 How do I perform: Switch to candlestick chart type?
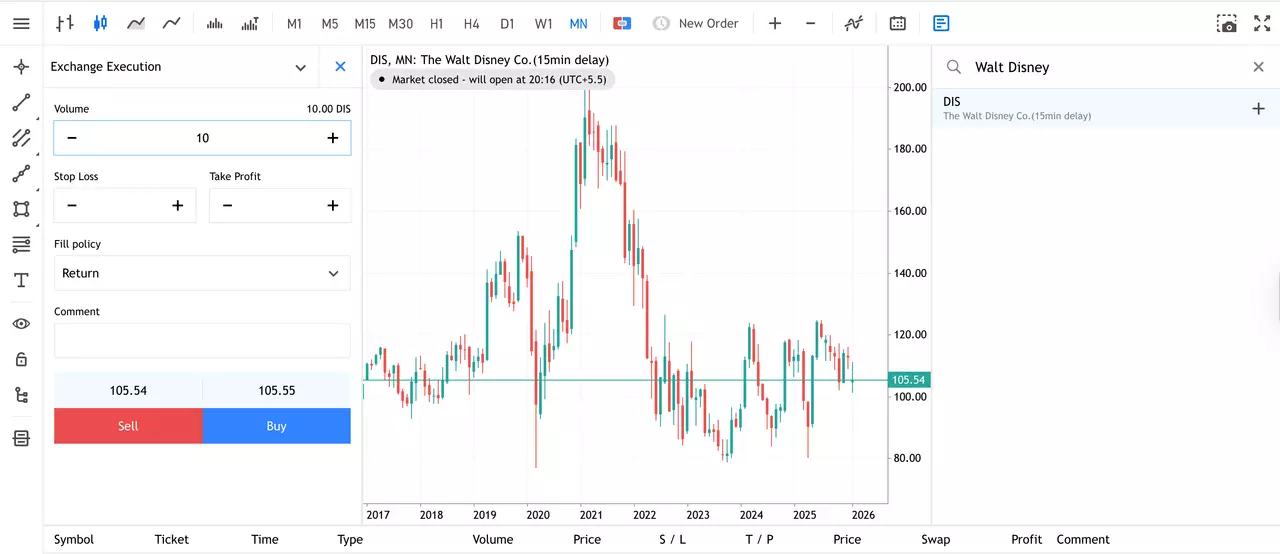tap(100, 23)
